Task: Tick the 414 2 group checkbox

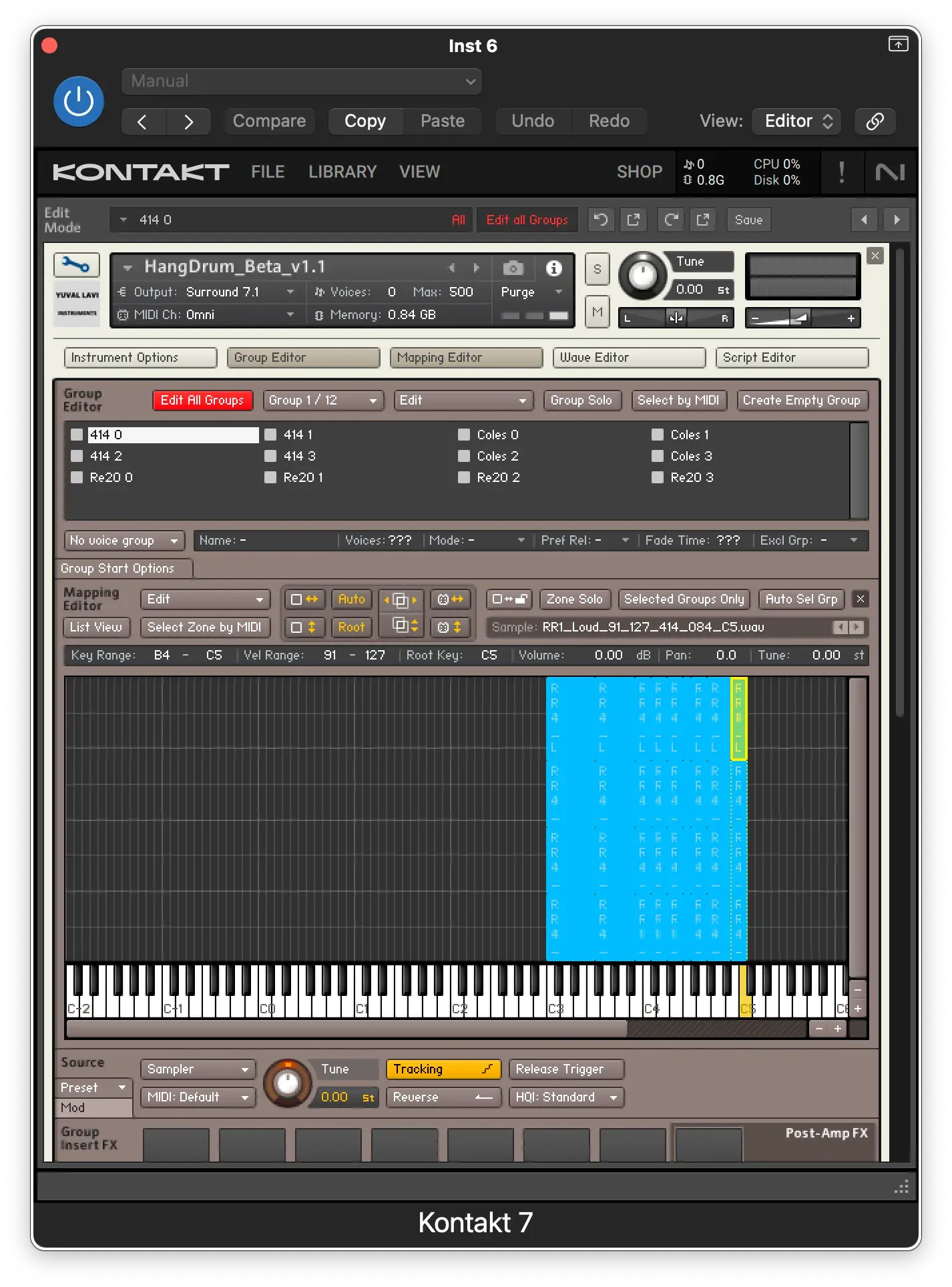Action: 77,457
